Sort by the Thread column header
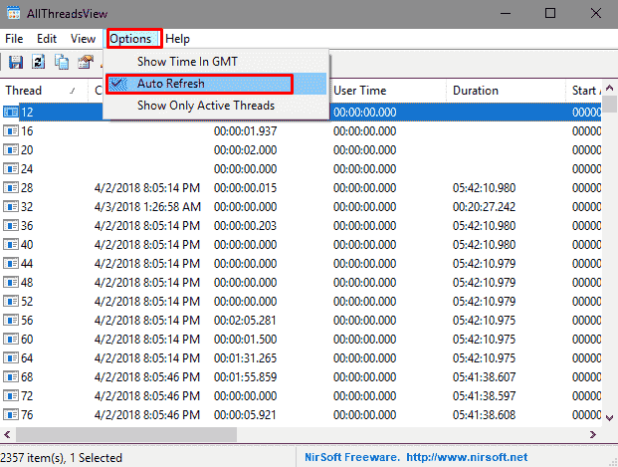The image size is (618, 467). click(43, 91)
